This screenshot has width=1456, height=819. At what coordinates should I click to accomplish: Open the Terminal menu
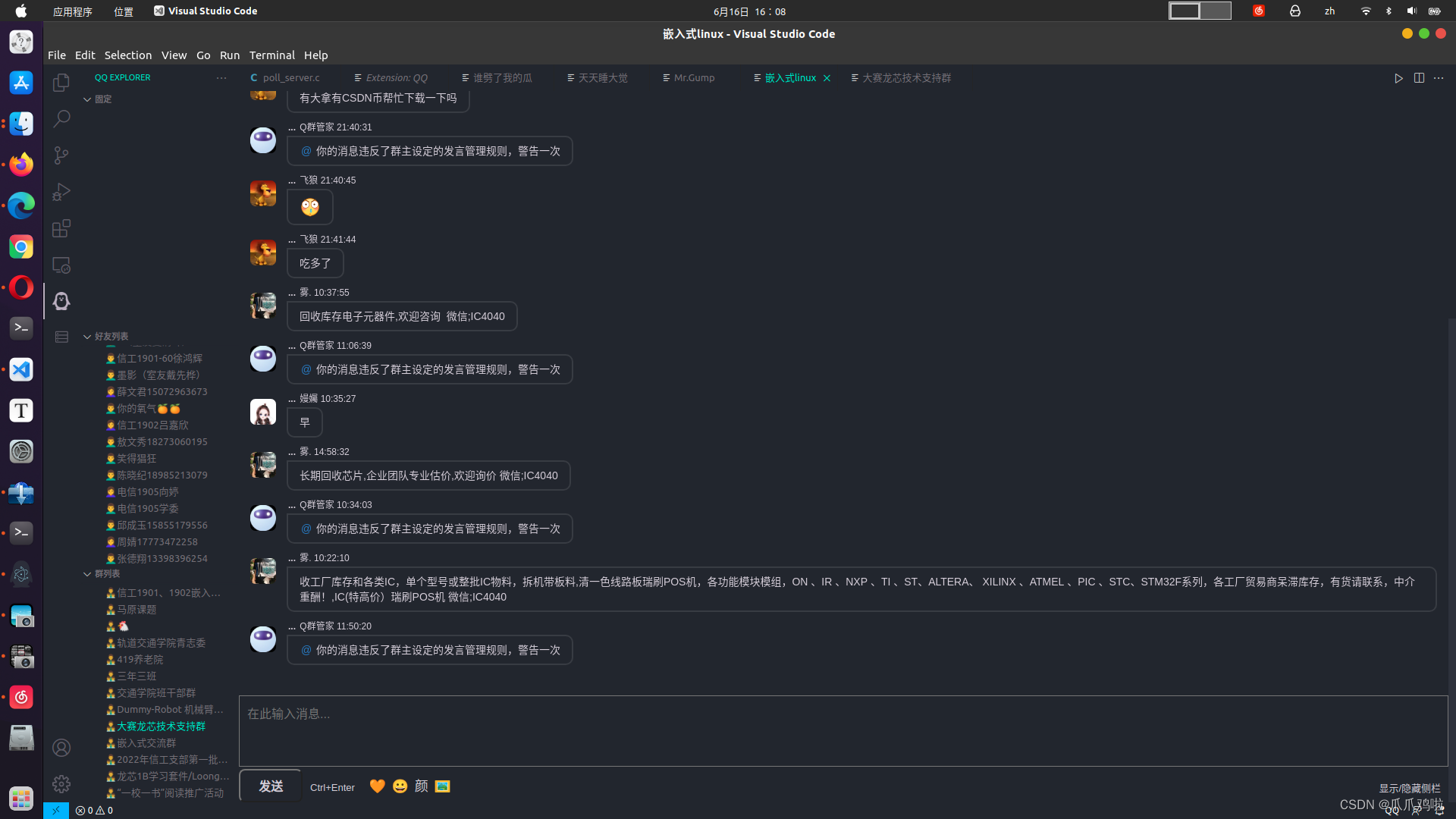pos(271,55)
